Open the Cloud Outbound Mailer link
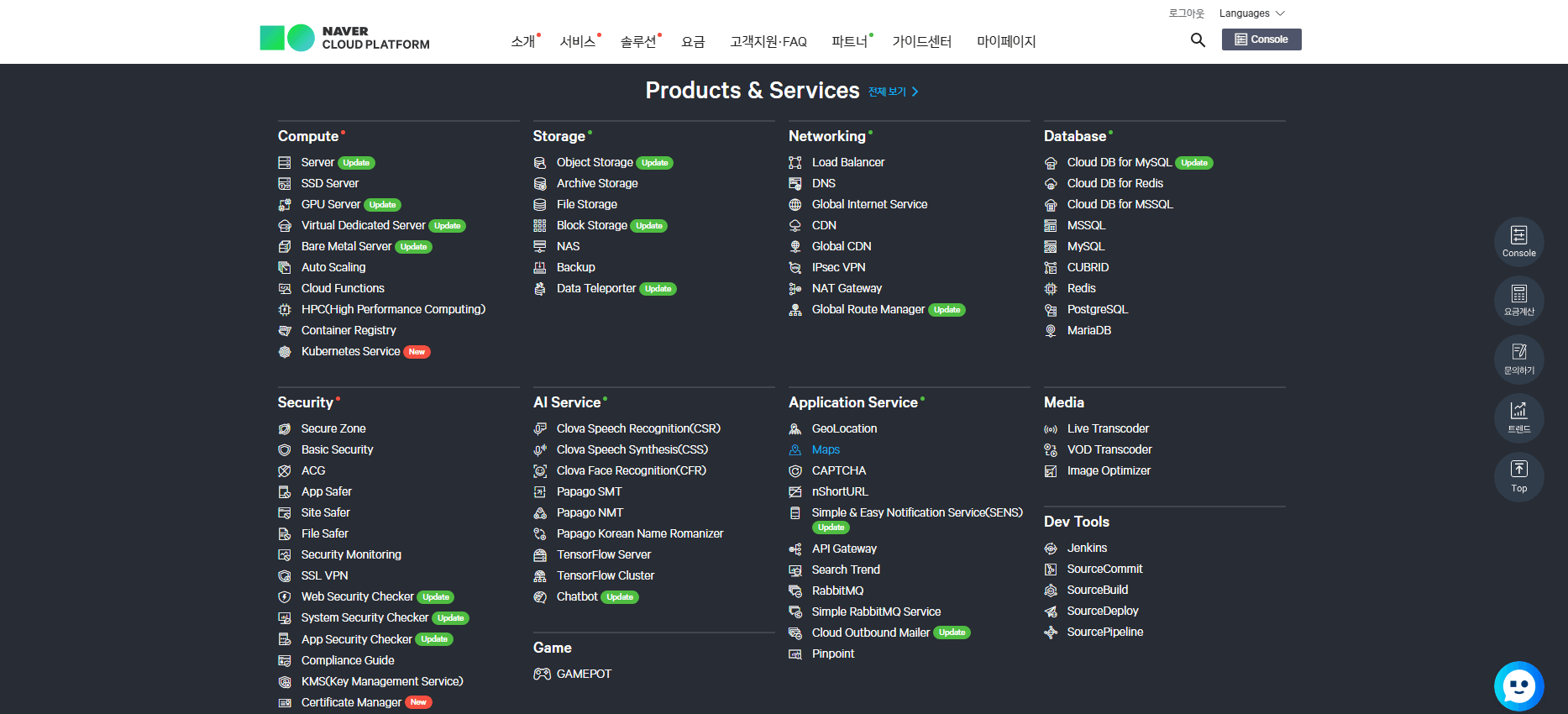Image resolution: width=1568 pixels, height=714 pixels. pyautogui.click(x=871, y=633)
